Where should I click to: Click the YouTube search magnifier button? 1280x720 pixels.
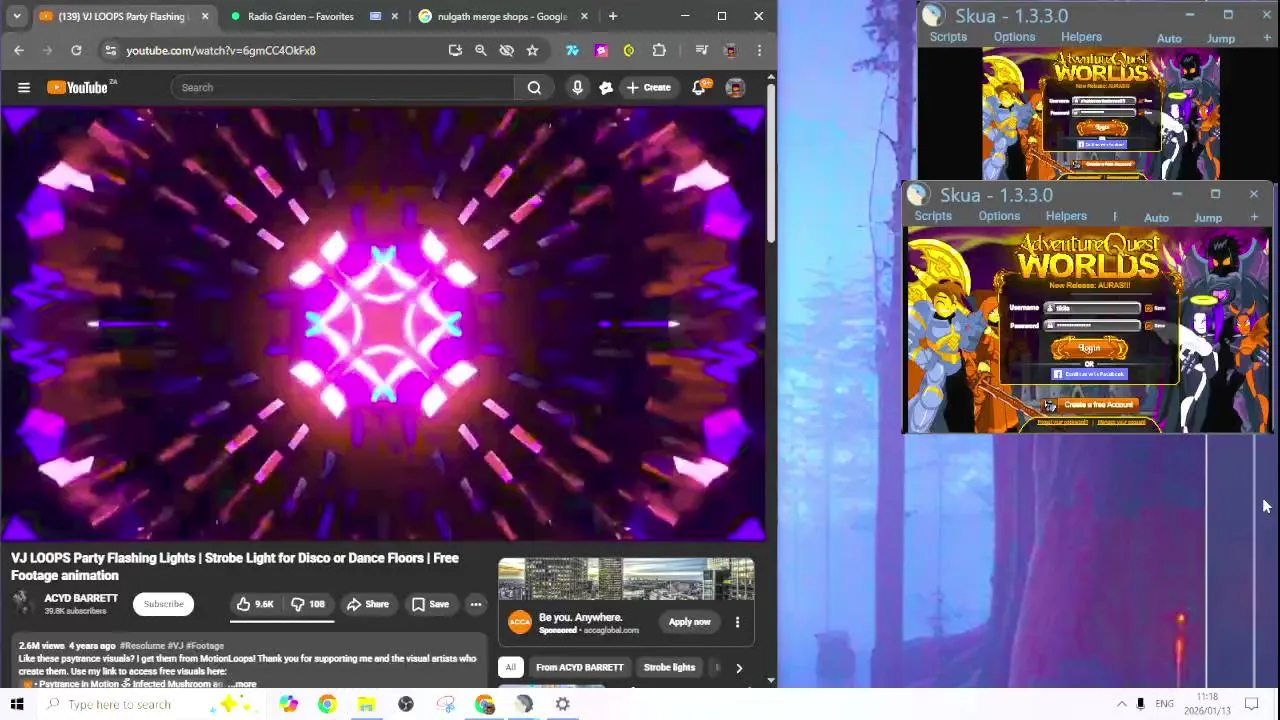(x=534, y=88)
